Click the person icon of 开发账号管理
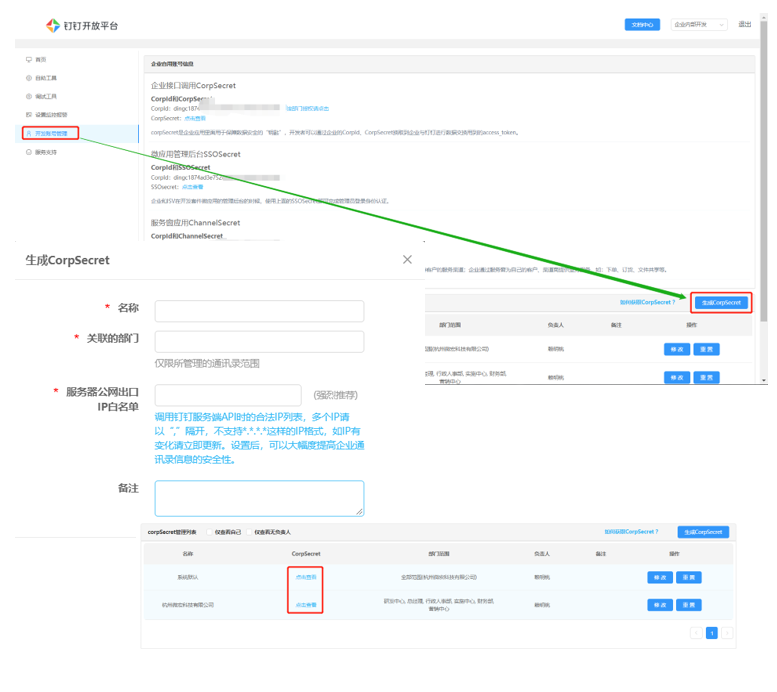This screenshot has width=777, height=692. (x=29, y=133)
